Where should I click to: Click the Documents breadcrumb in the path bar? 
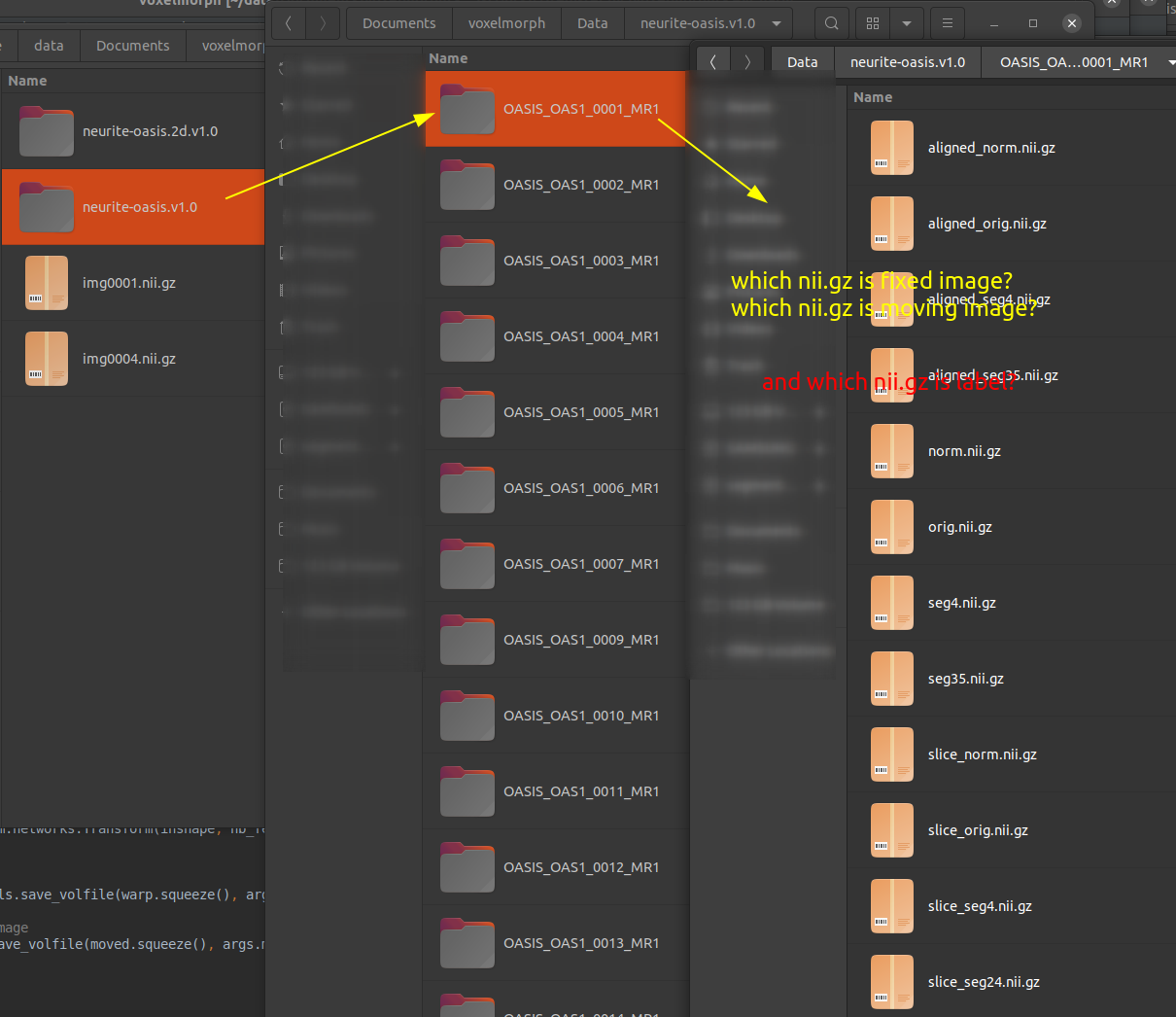point(398,22)
